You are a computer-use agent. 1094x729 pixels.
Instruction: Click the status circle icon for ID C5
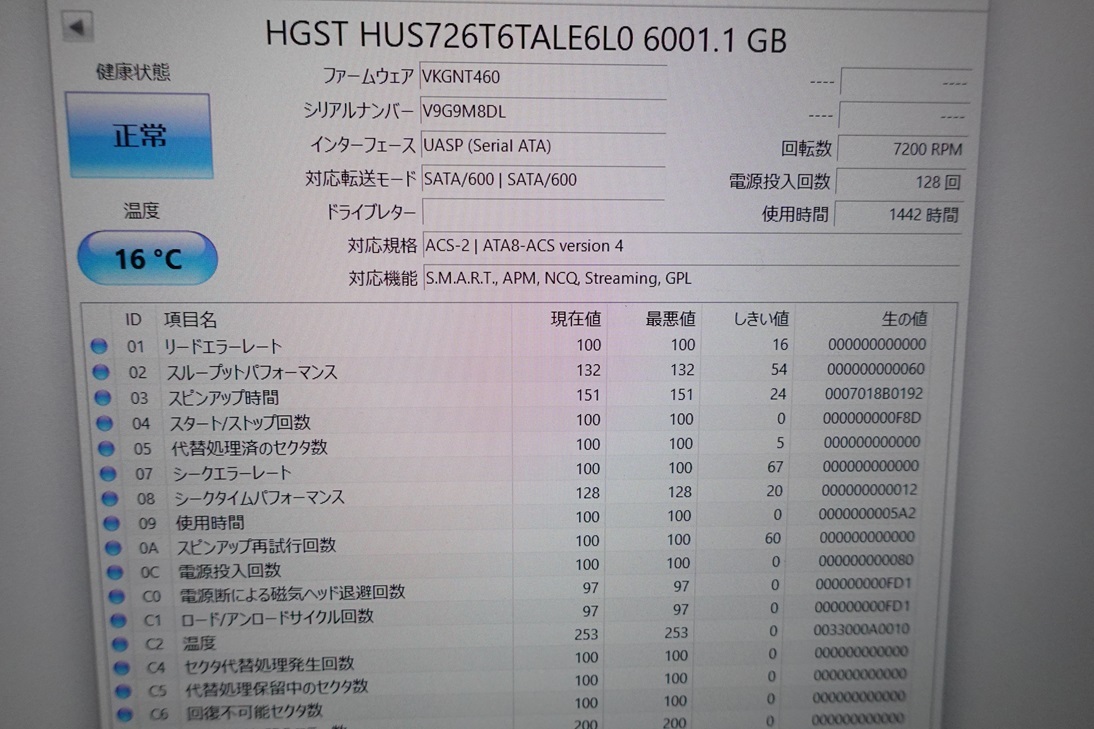tap(123, 691)
